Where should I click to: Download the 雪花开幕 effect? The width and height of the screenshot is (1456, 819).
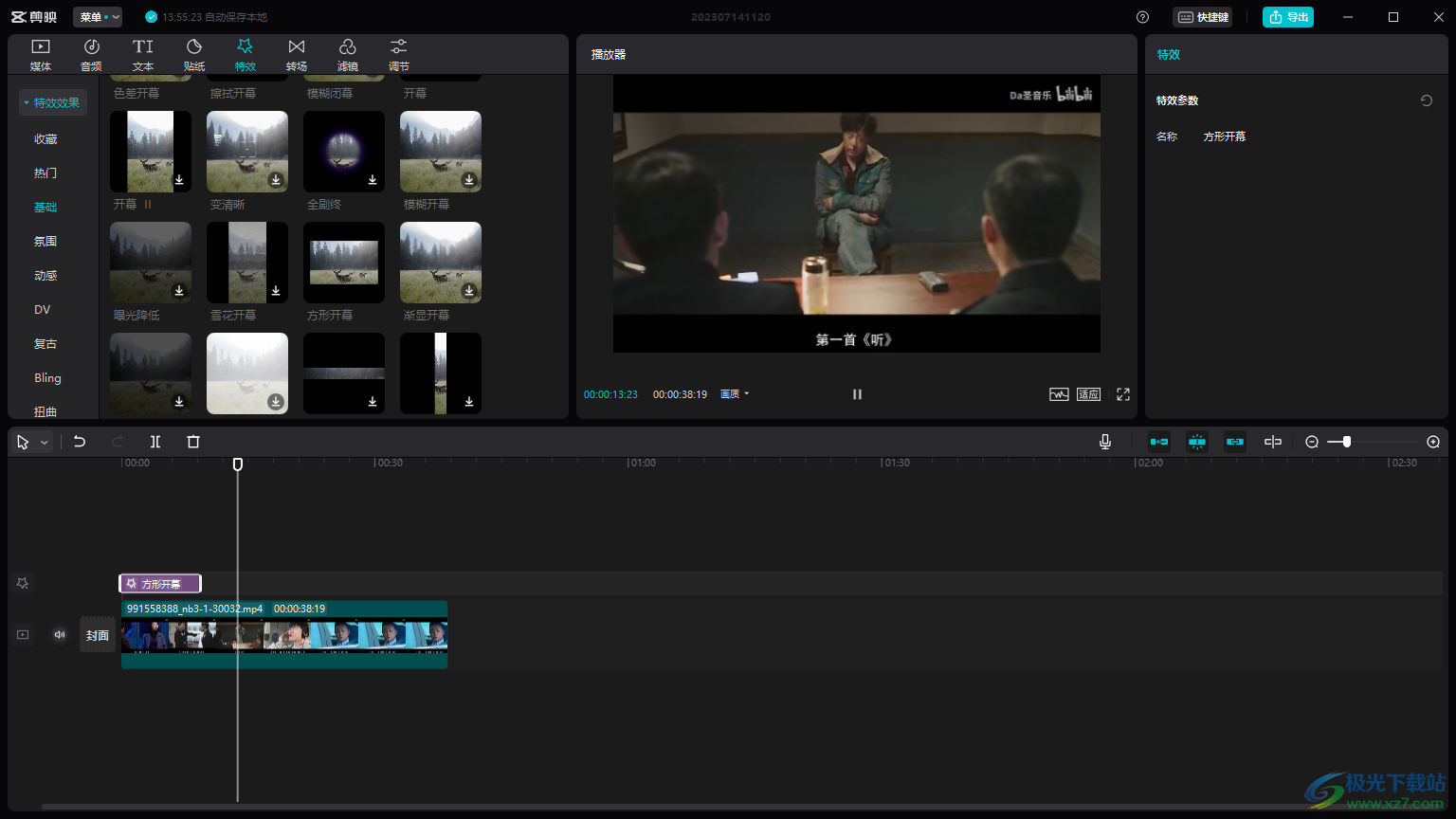276,291
